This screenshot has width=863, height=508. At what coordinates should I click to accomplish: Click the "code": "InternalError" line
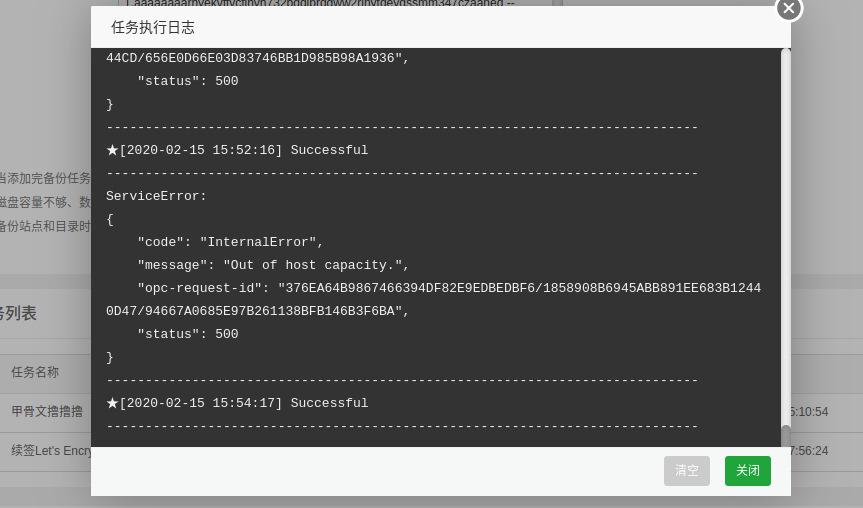pos(230,242)
